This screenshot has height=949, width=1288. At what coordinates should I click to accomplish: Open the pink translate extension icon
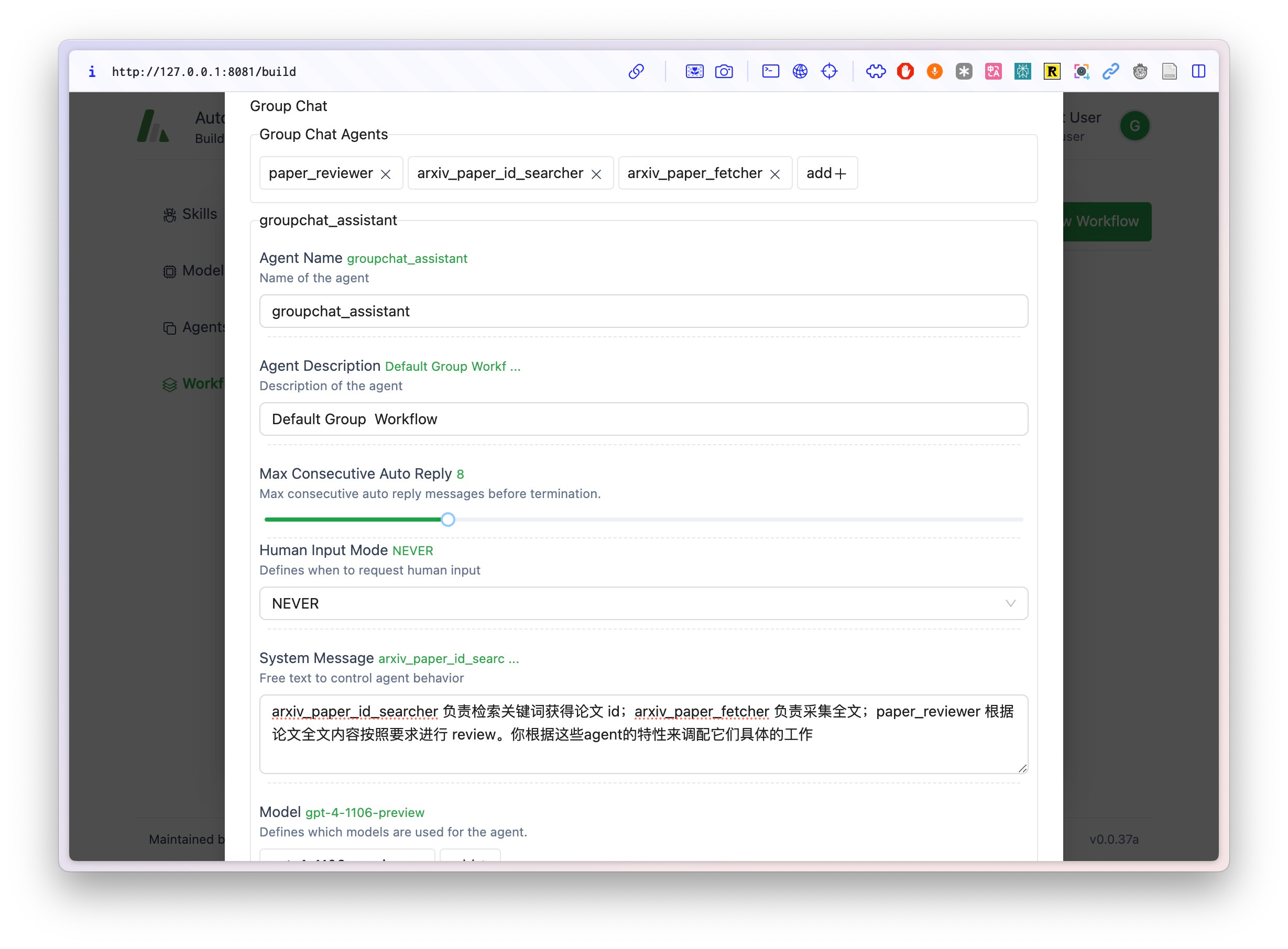coord(992,71)
